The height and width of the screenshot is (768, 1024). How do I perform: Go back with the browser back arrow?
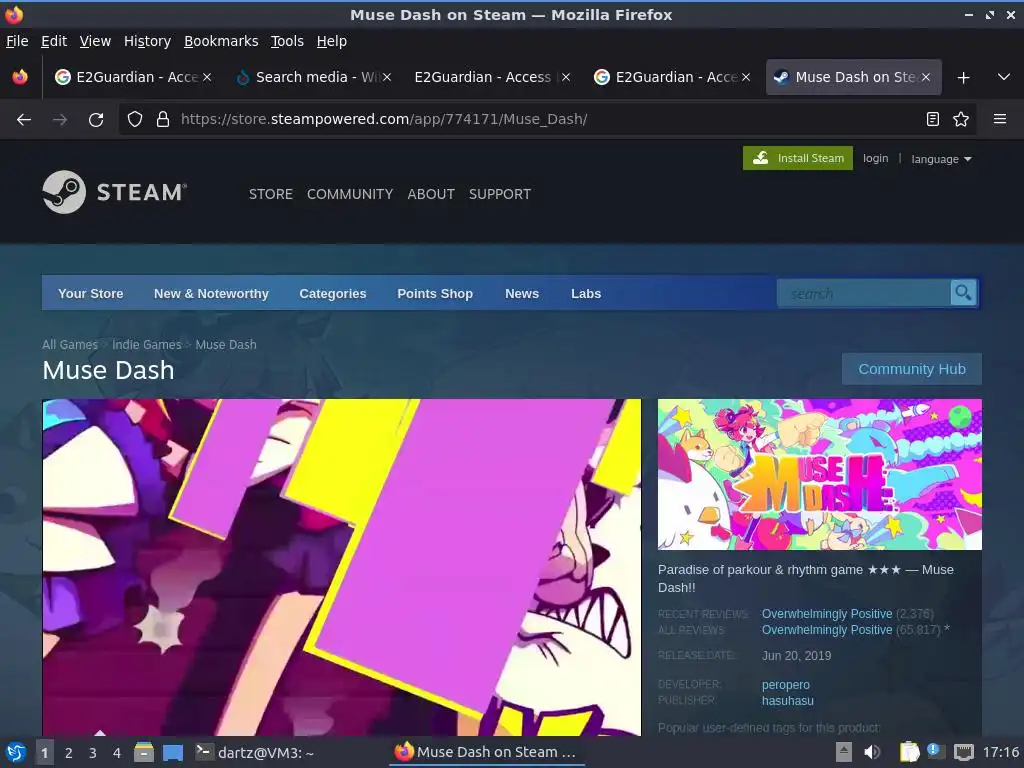click(x=24, y=120)
